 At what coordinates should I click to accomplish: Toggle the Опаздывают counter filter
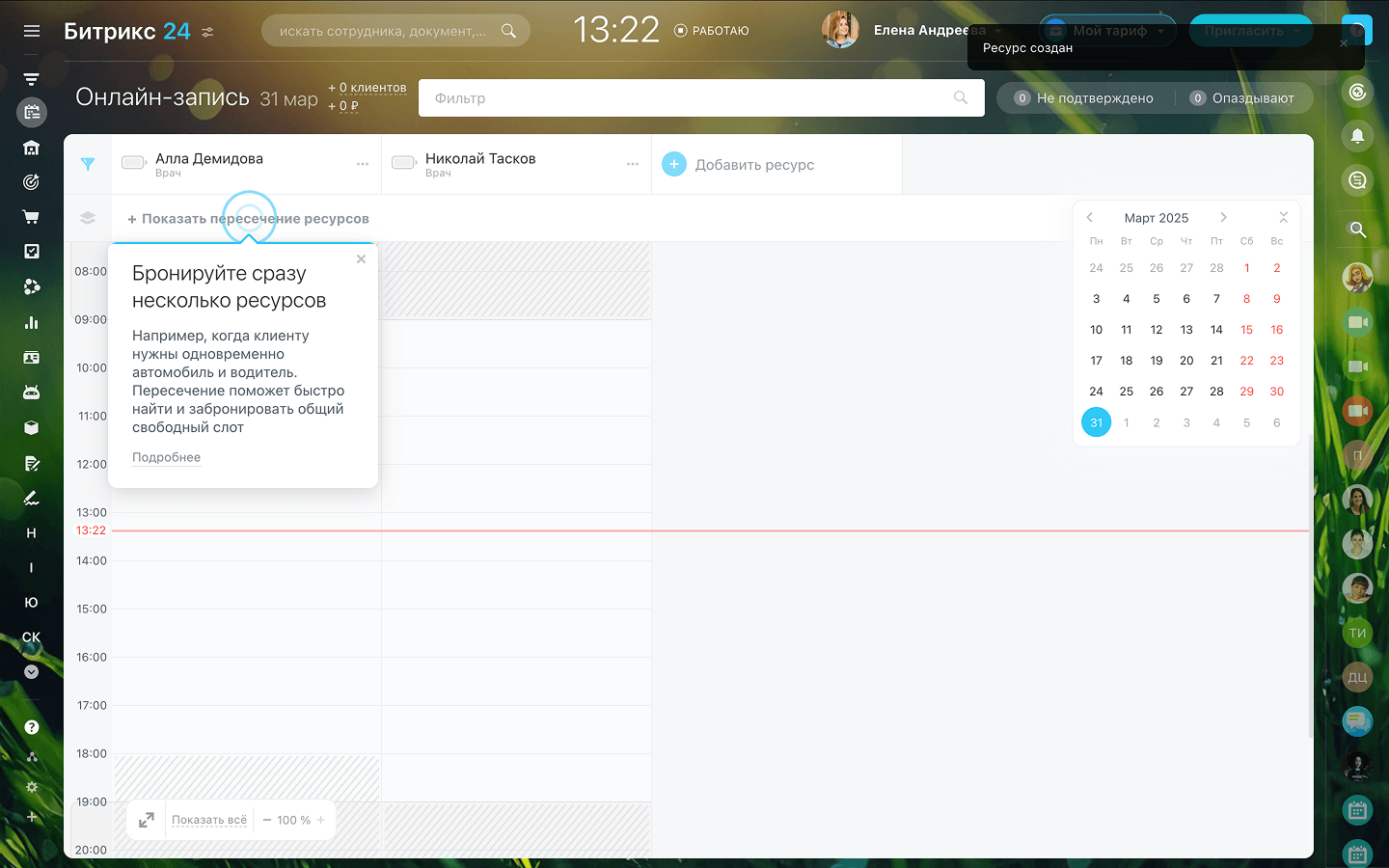coord(1241,98)
